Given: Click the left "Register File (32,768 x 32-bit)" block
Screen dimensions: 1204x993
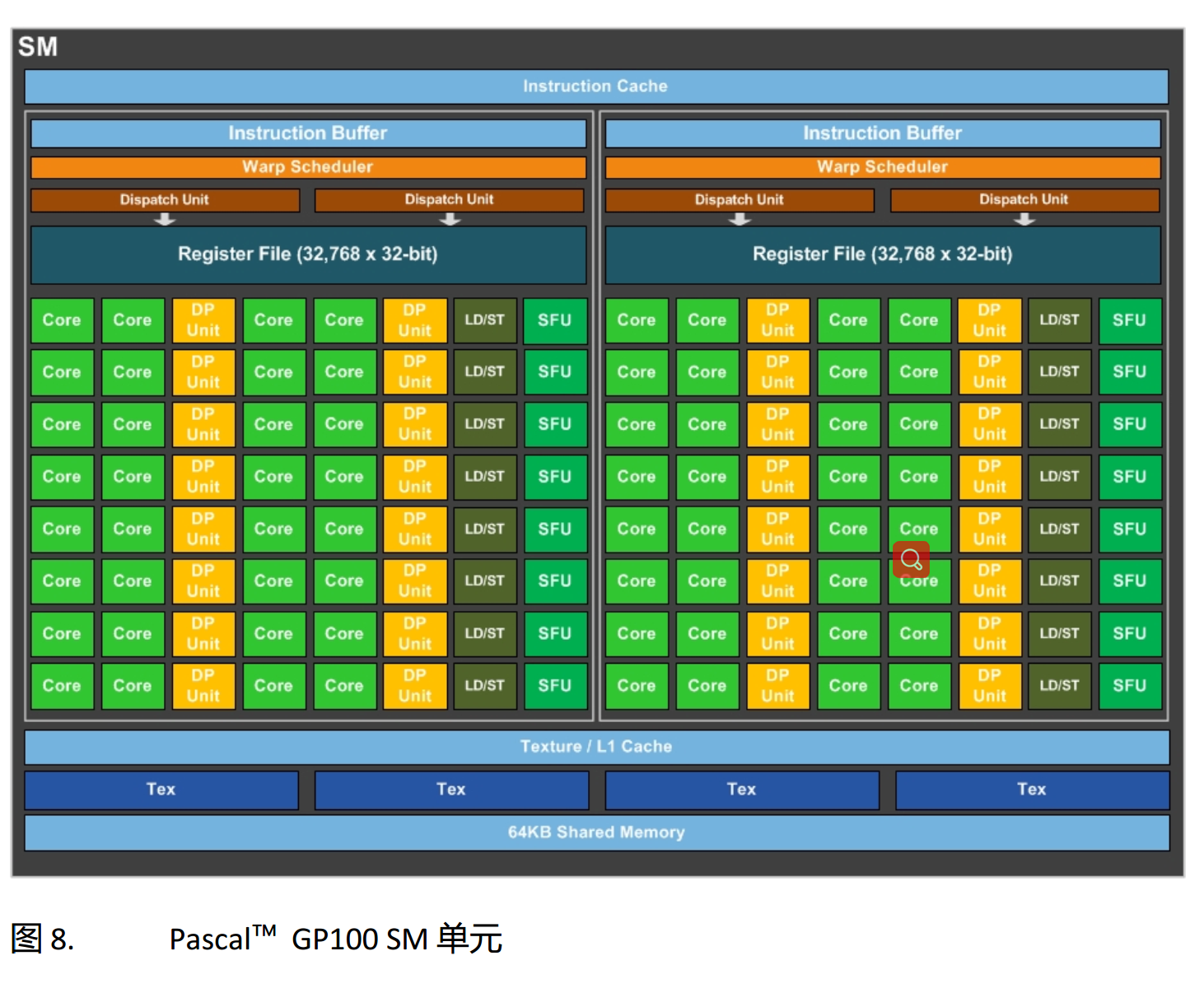Looking at the screenshot, I should pyautogui.click(x=308, y=254).
